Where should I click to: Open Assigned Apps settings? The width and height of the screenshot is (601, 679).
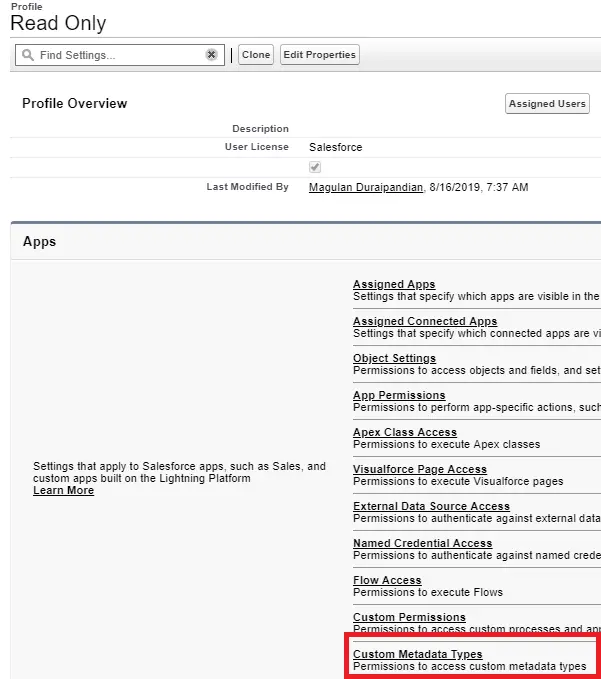point(394,284)
